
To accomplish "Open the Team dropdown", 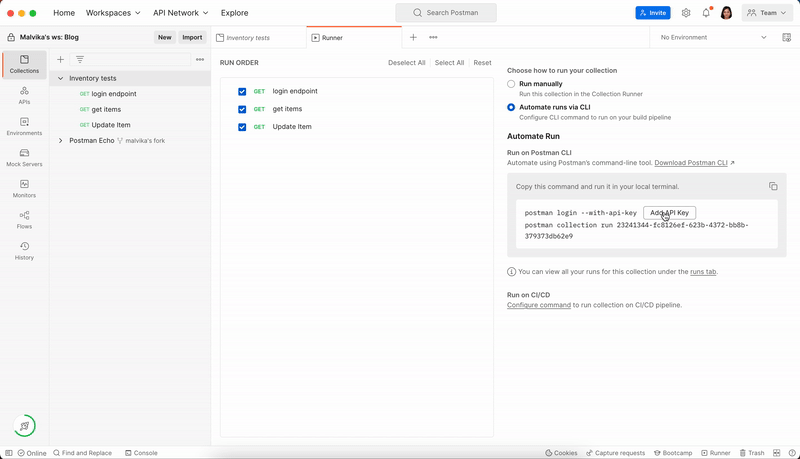I will [x=767, y=13].
